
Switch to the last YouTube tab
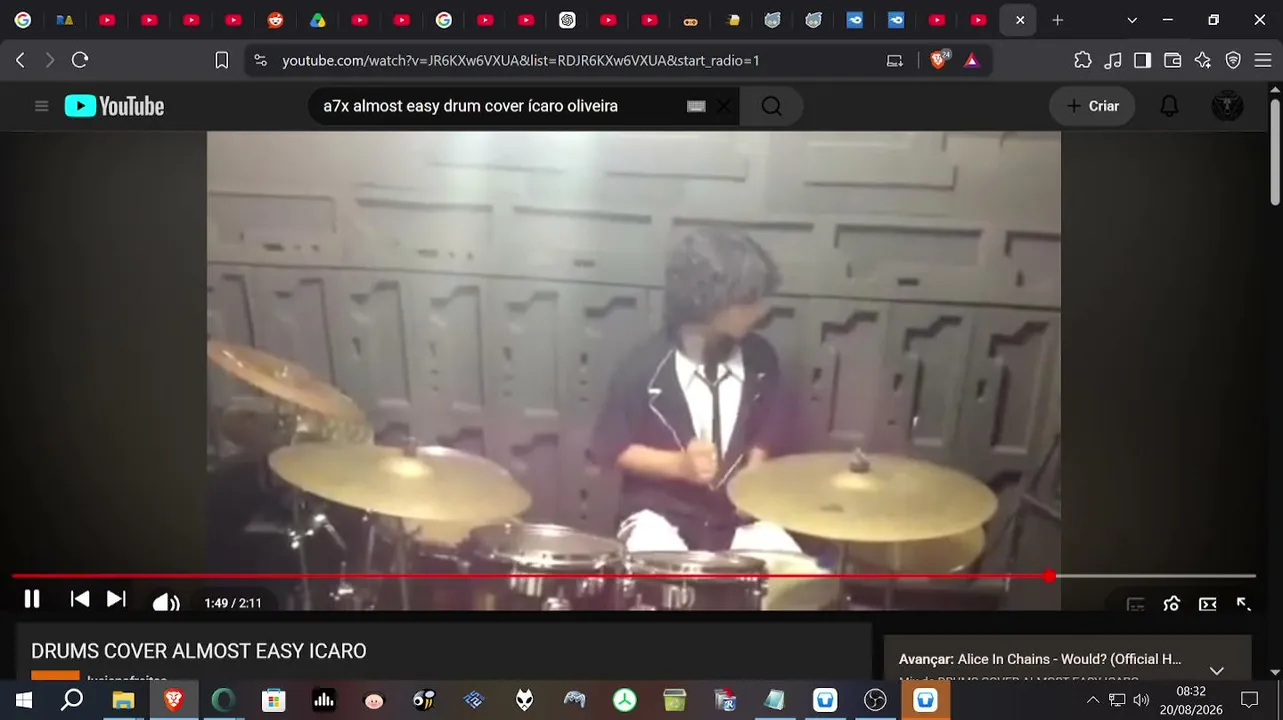[x=978, y=20]
